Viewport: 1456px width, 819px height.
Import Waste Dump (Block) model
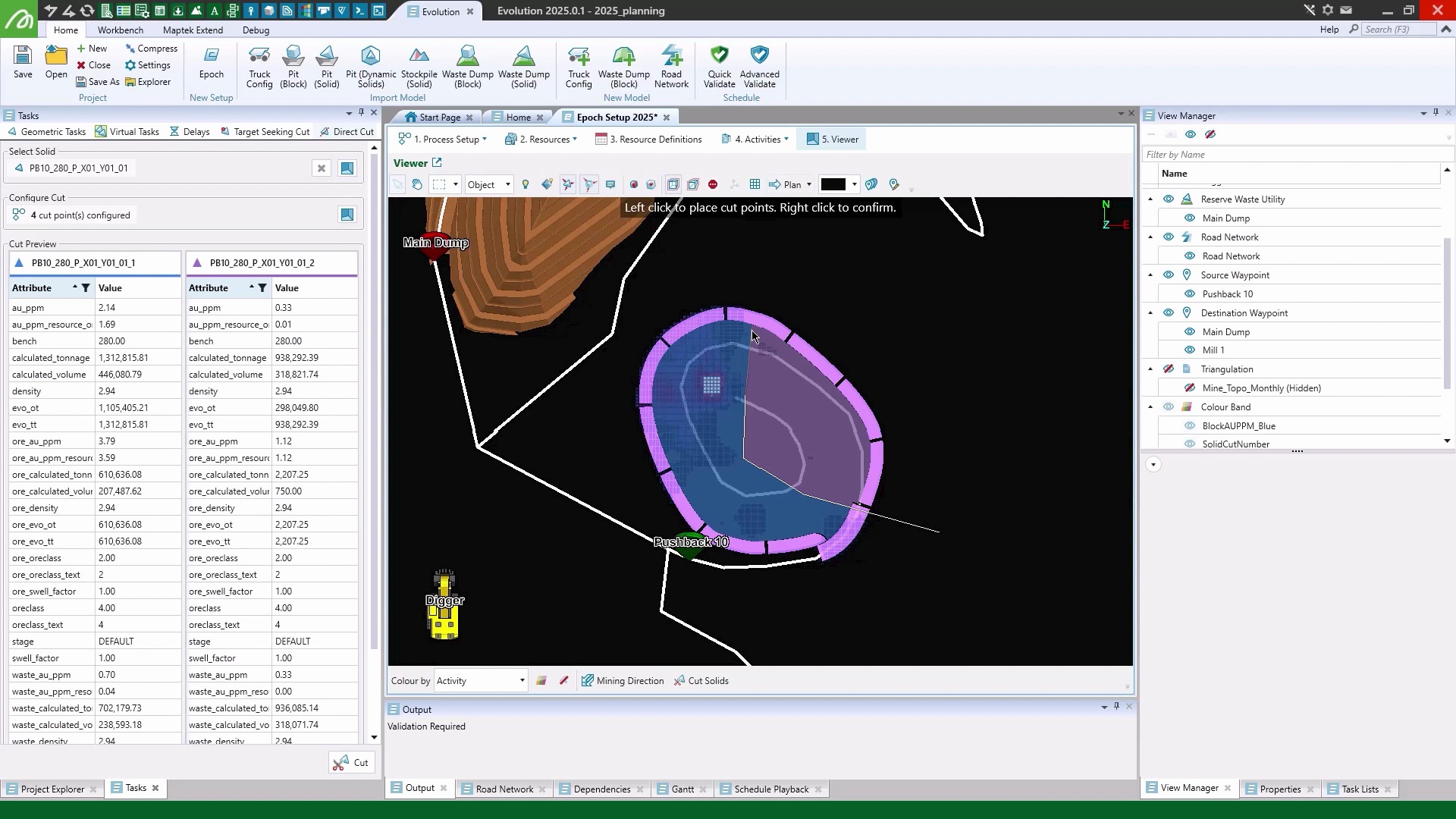point(468,67)
